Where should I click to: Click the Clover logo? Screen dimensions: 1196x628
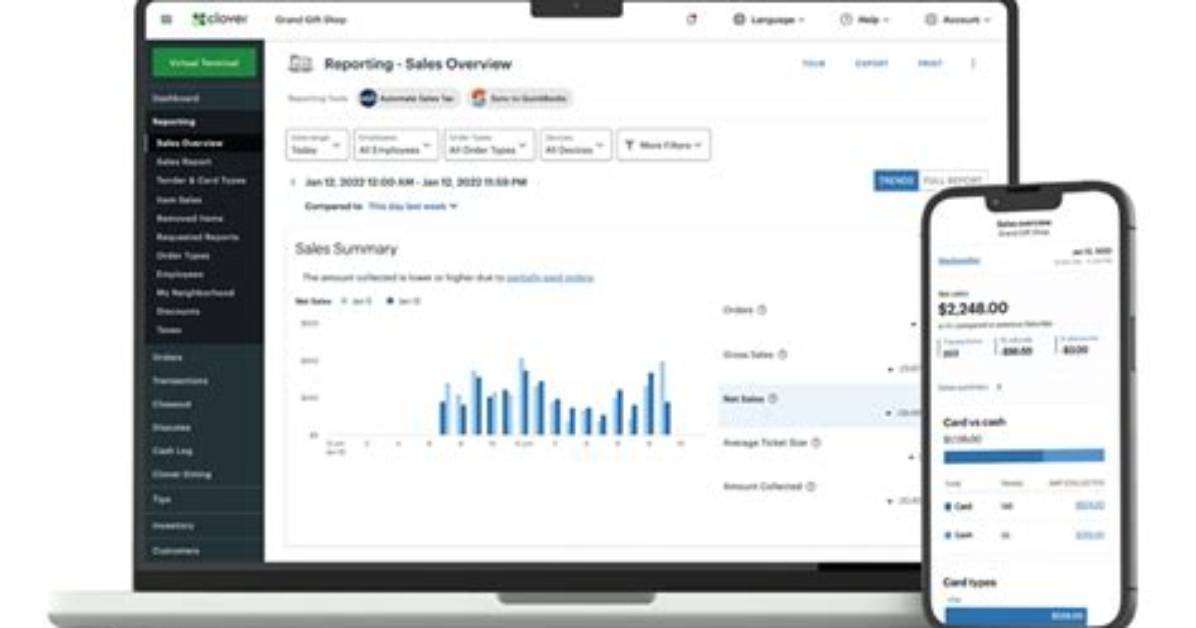click(220, 19)
